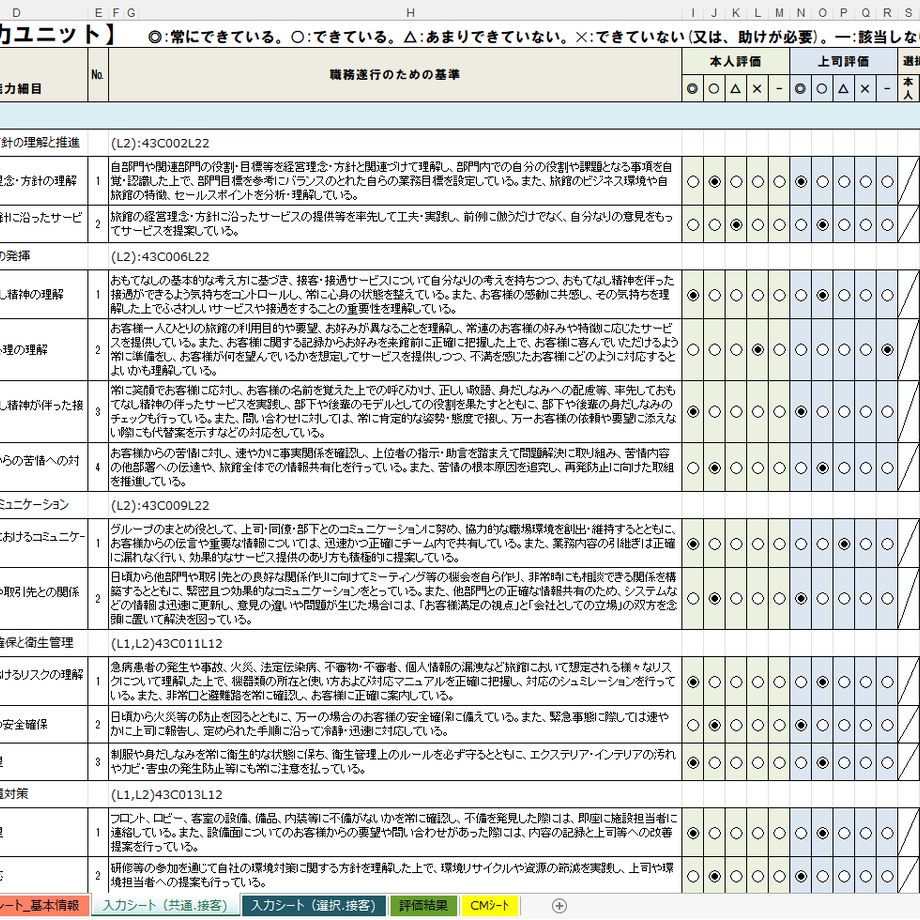Choose 本人評価 △ for the お客様一人ひとりの row
The height and width of the screenshot is (920, 920).
[x=736, y=350]
